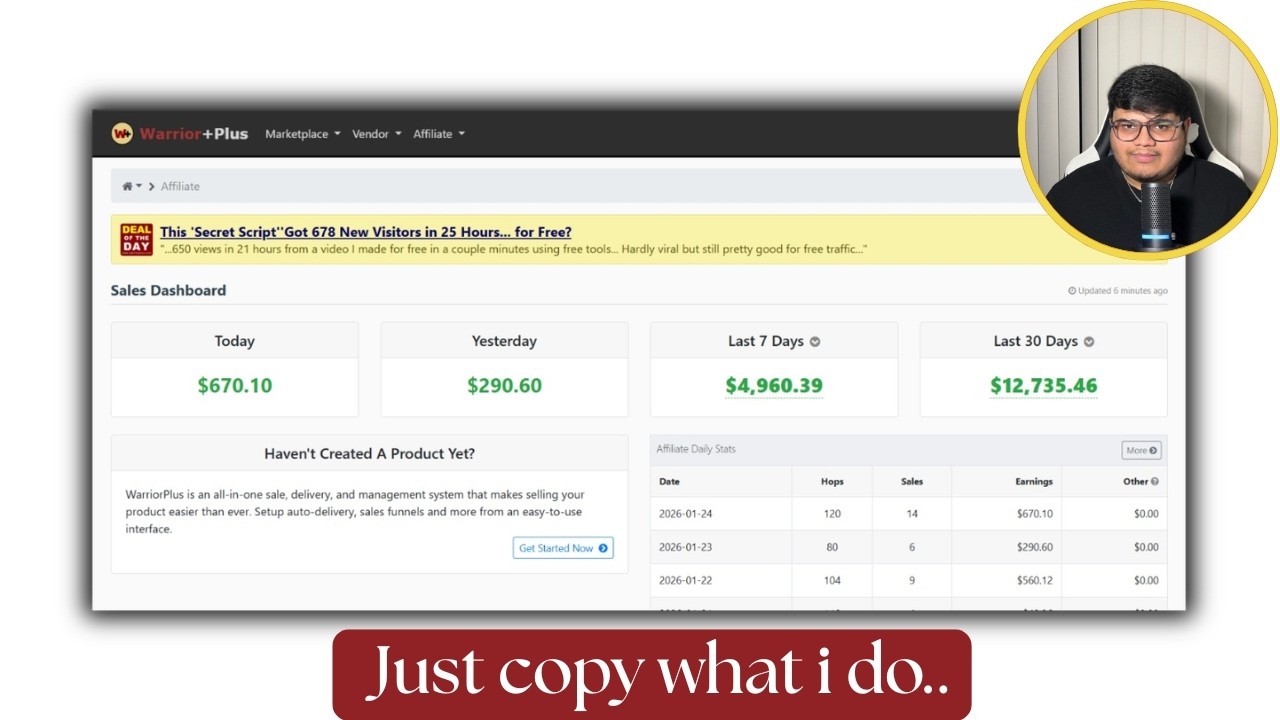Open the Affiliate dropdown menu
This screenshot has width=1280, height=720.
pyautogui.click(x=439, y=134)
